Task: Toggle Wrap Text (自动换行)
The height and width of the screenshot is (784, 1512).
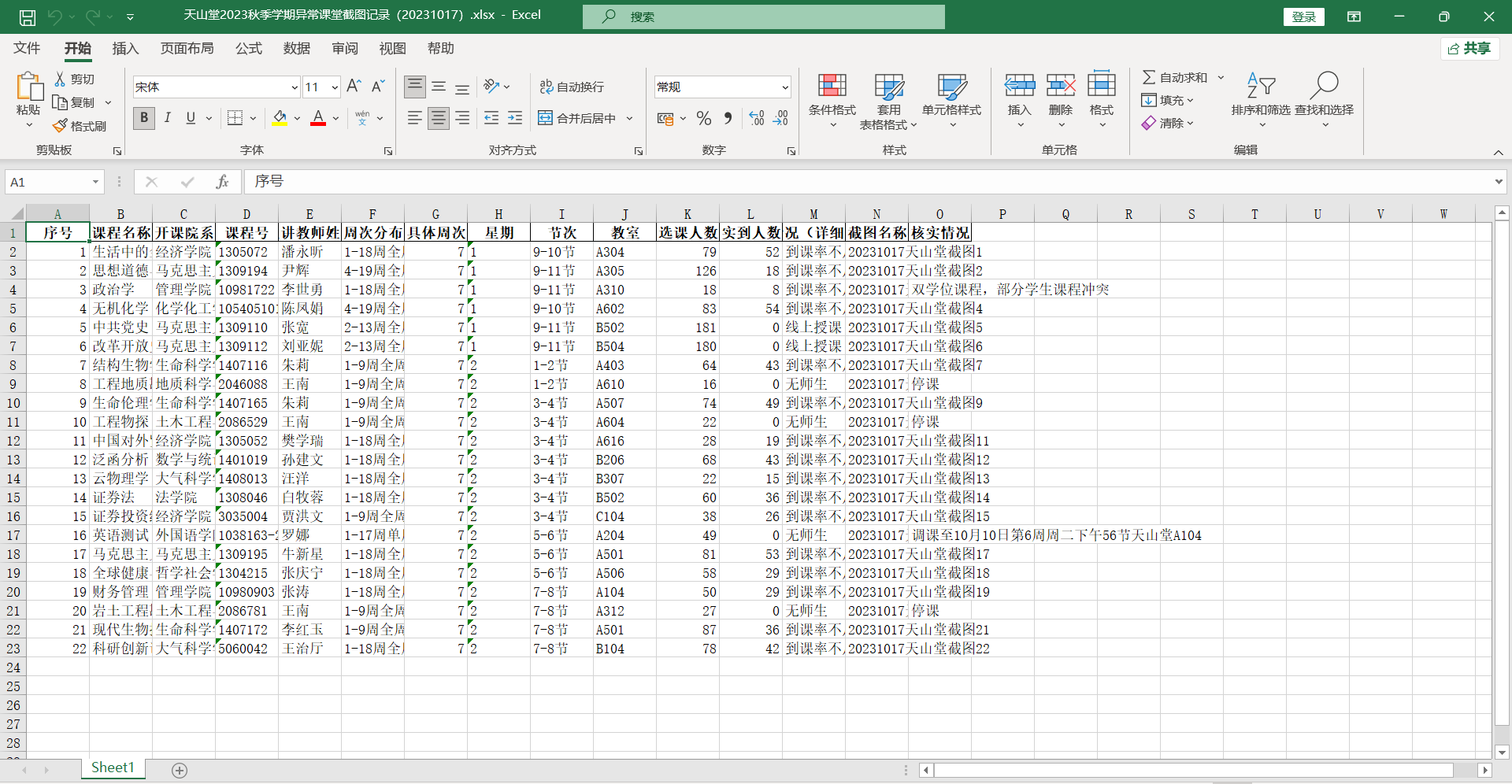Action: (572, 87)
